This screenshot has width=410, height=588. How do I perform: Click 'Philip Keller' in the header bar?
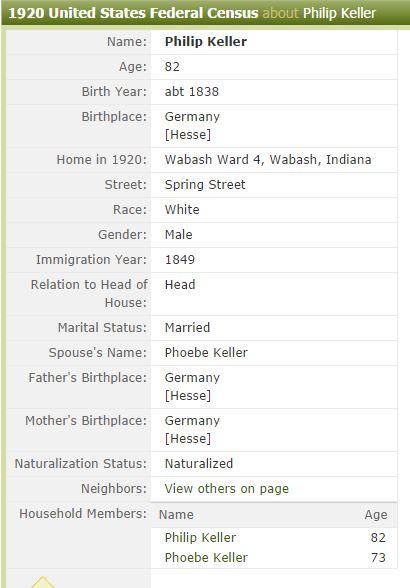click(x=339, y=13)
